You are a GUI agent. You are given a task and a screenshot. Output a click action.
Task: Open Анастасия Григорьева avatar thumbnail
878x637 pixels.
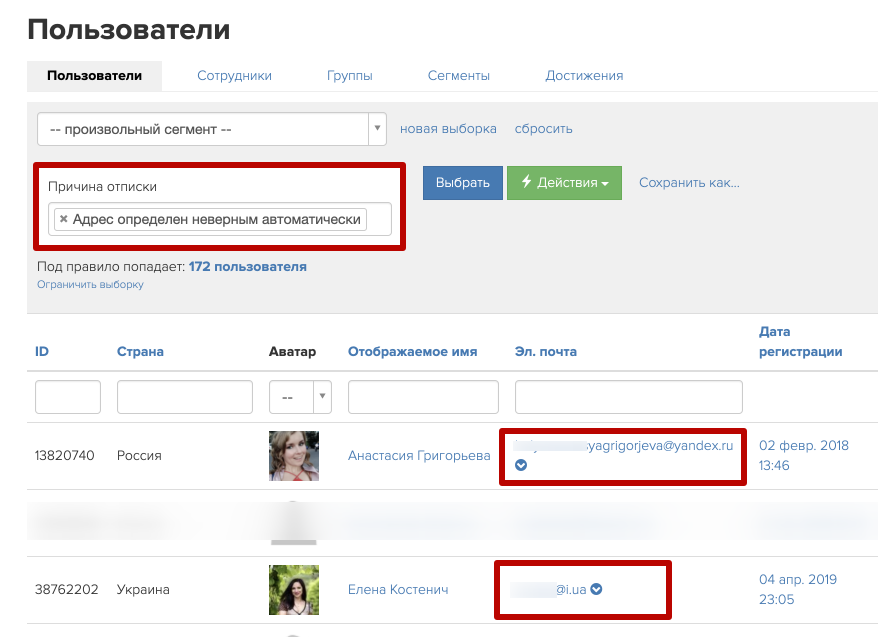(x=294, y=456)
